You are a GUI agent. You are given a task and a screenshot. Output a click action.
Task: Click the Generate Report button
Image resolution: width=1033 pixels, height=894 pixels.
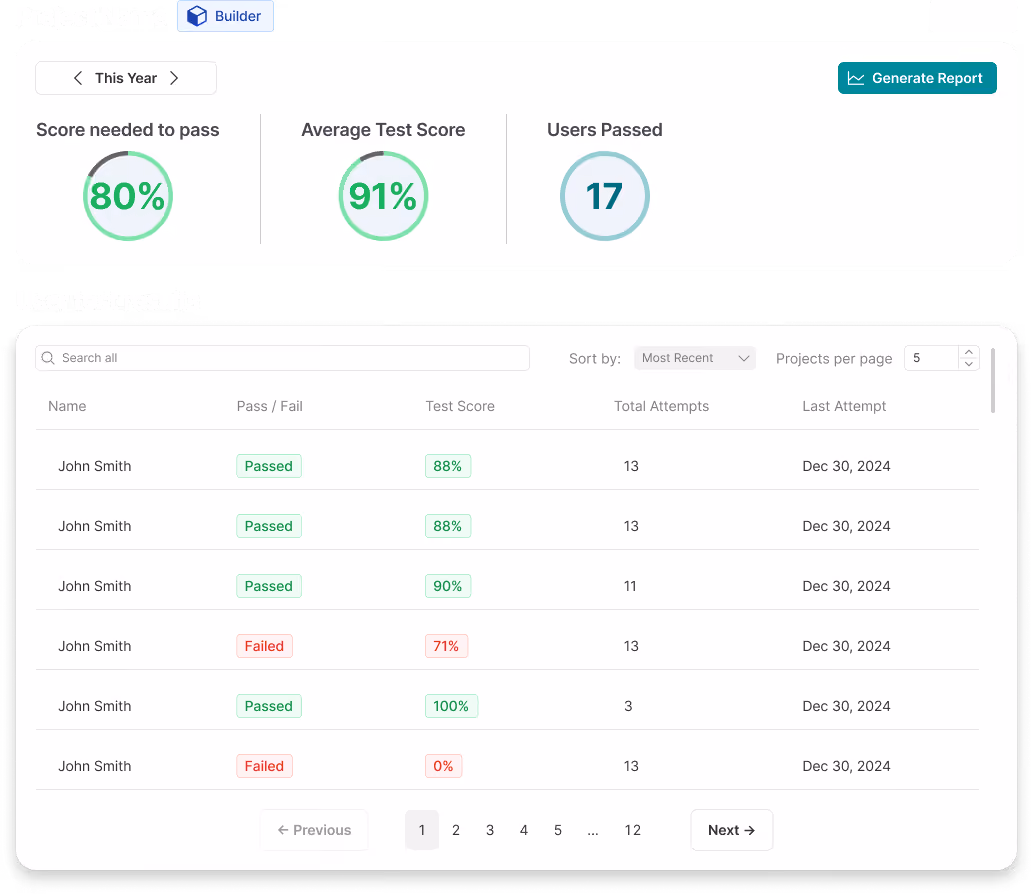[x=917, y=78]
